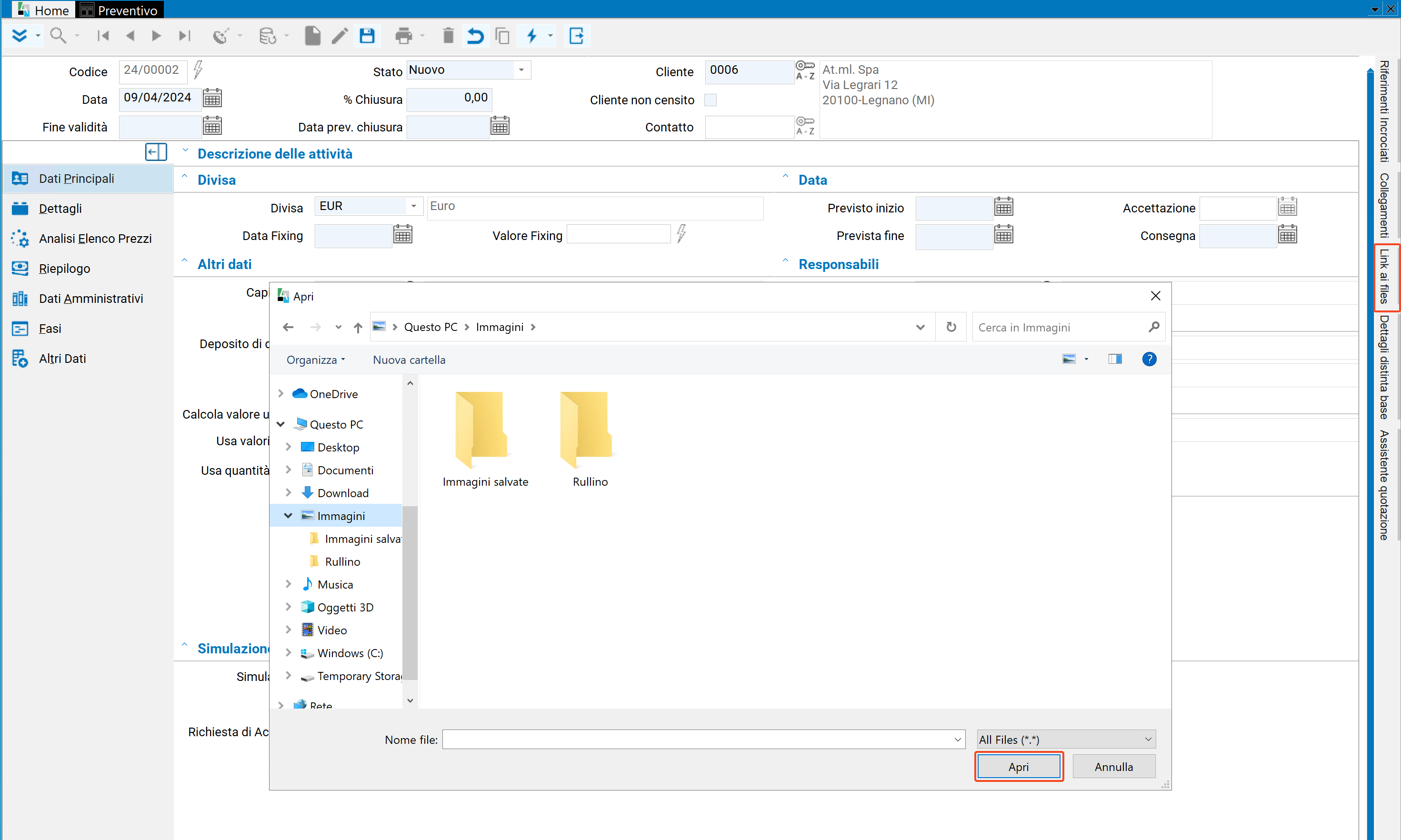Click refresh icon in Apri dialog
Image resolution: width=1401 pixels, height=840 pixels.
click(951, 327)
